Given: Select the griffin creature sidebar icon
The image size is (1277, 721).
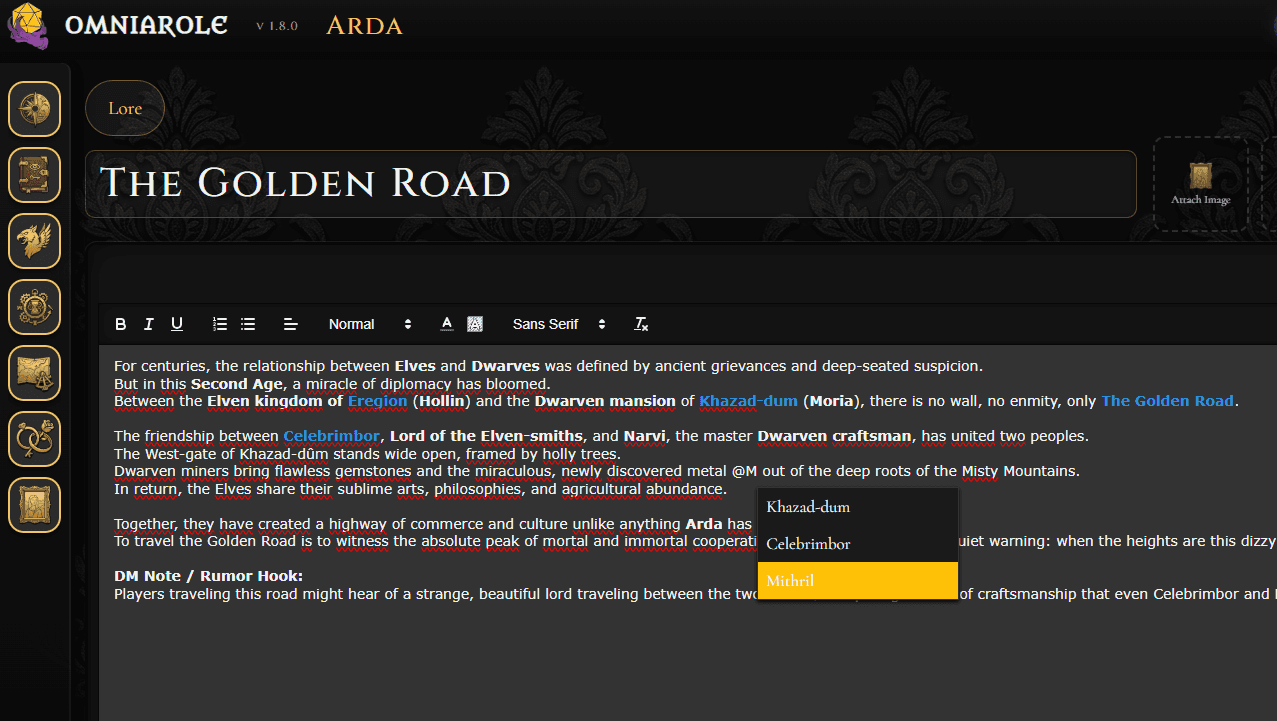Looking at the screenshot, I should [x=35, y=241].
